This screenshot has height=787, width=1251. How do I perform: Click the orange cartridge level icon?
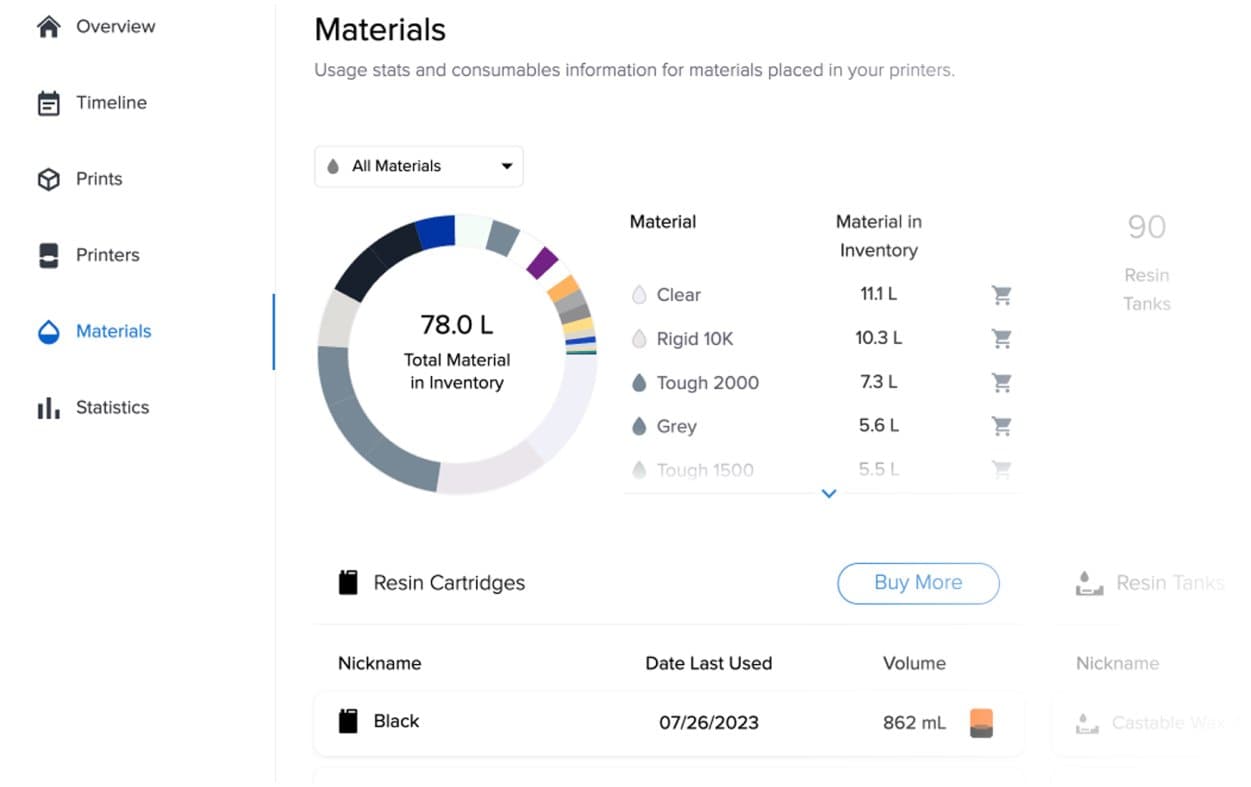coord(981,723)
